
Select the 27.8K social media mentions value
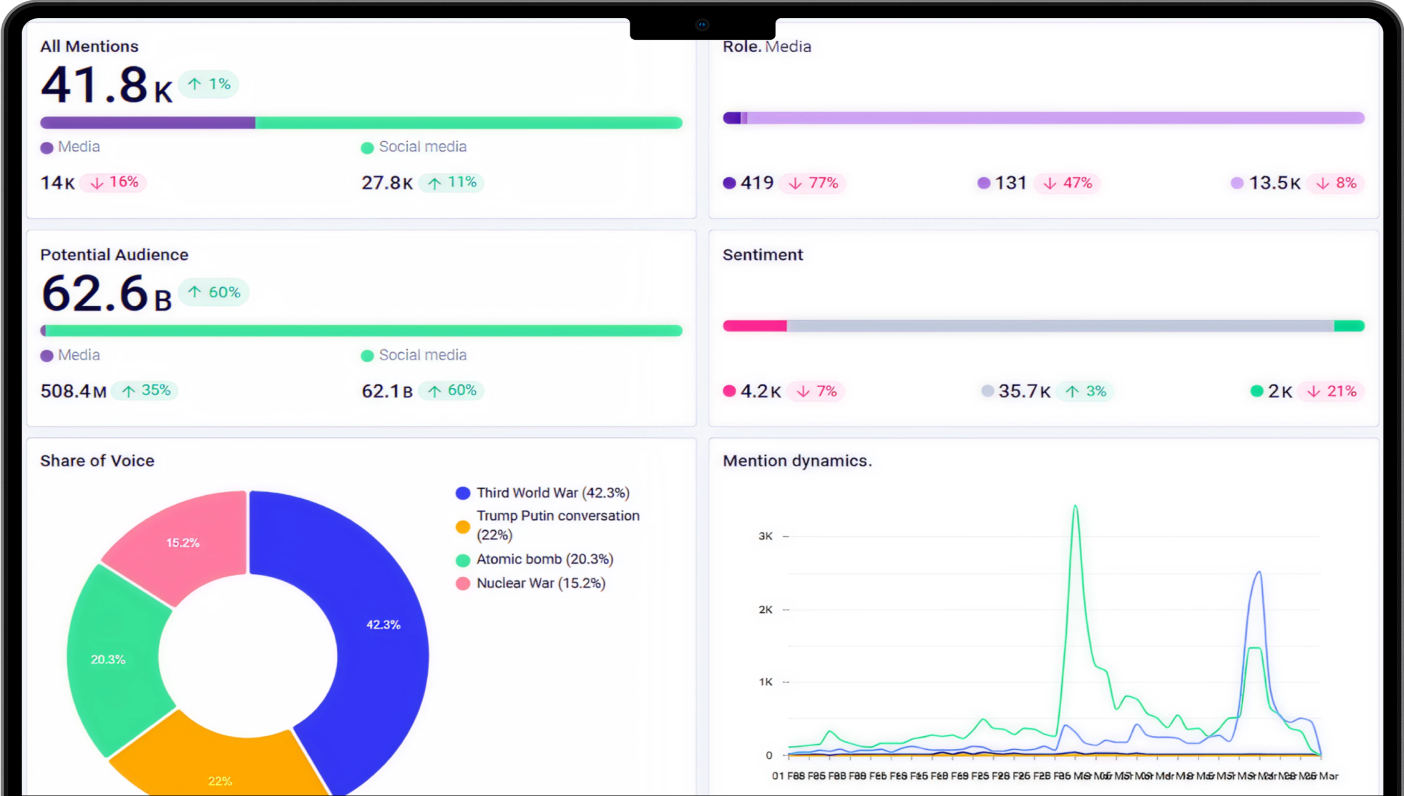[x=387, y=183]
